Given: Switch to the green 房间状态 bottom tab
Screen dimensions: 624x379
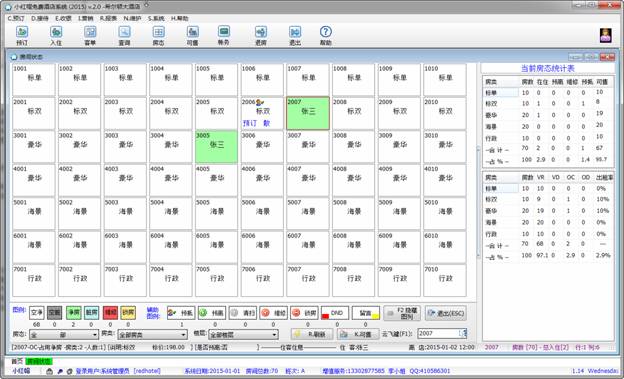Looking at the screenshot, I should [x=39, y=361].
